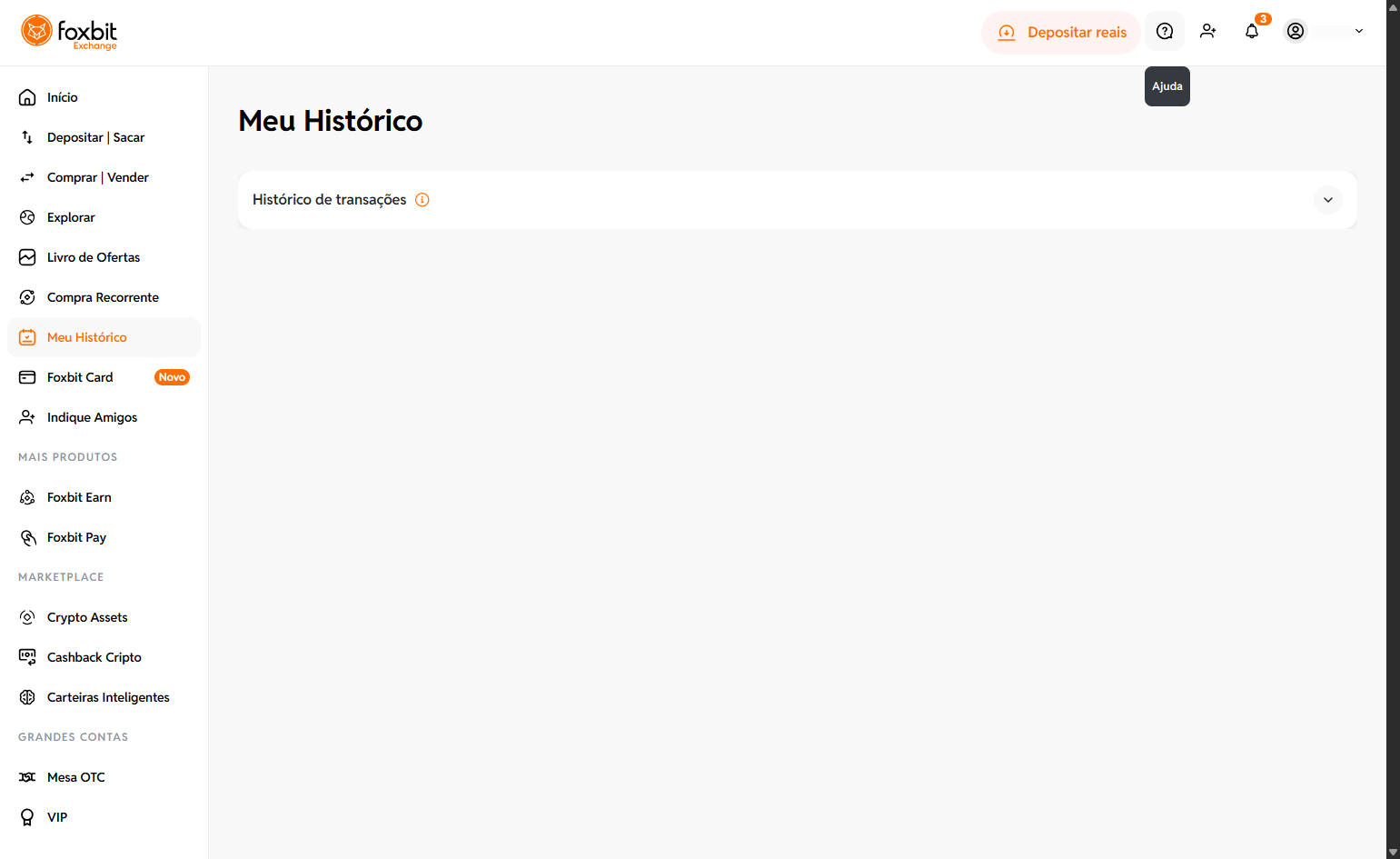Click the Carteiras Inteligentes icon

coord(27,697)
